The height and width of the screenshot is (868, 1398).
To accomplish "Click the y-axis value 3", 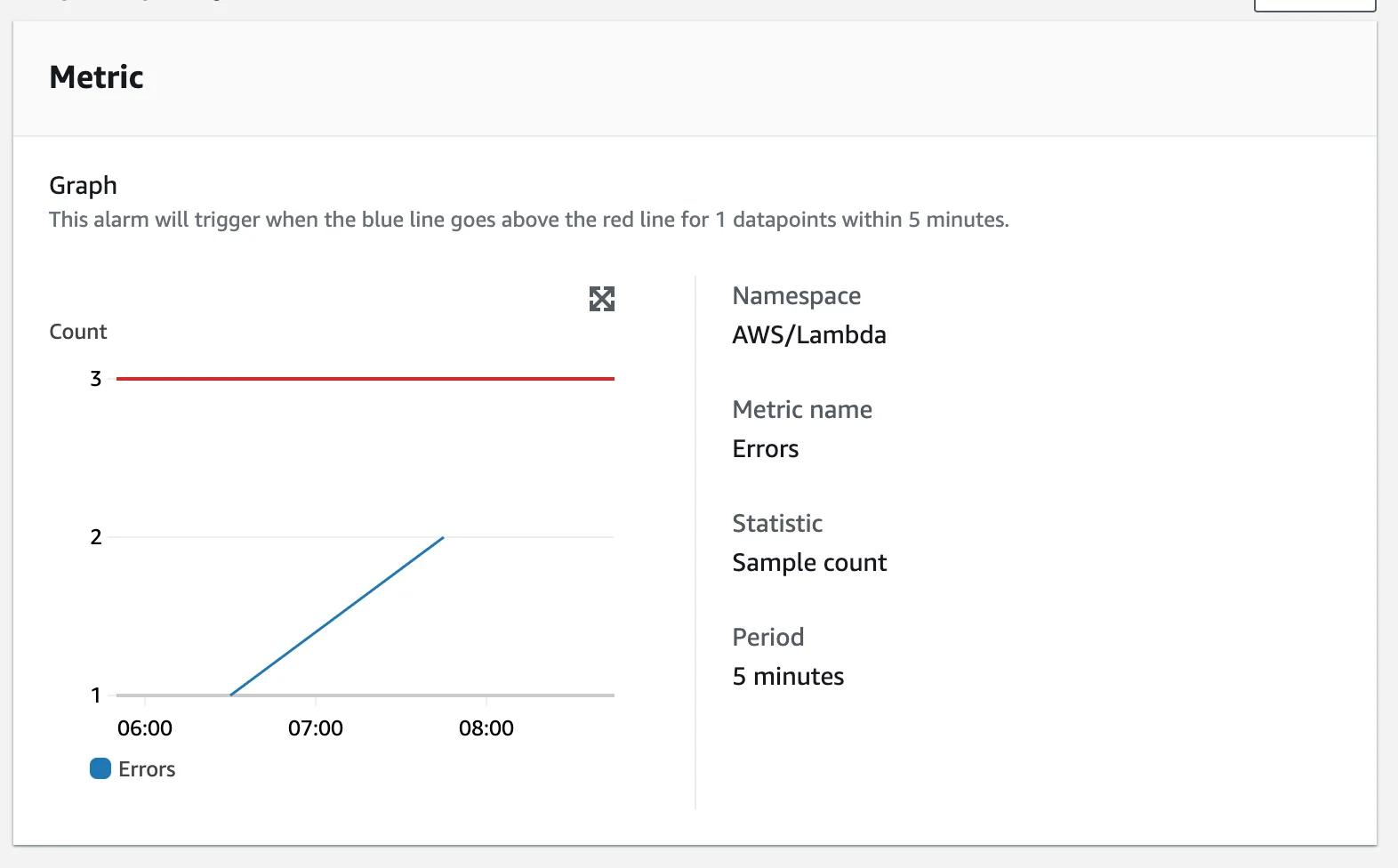I will click(96, 379).
